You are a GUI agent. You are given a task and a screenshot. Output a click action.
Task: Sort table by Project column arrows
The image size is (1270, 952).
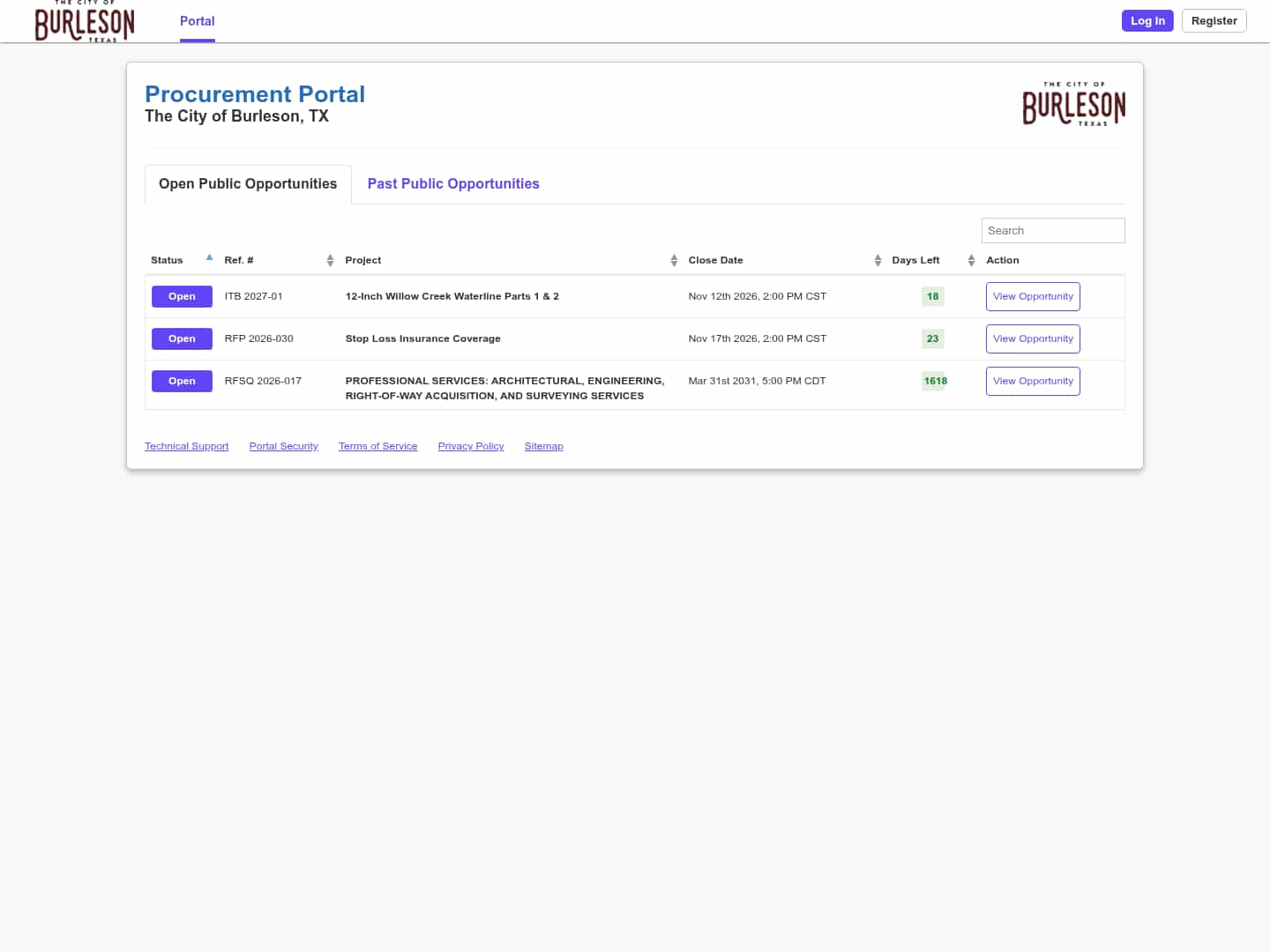coord(674,260)
